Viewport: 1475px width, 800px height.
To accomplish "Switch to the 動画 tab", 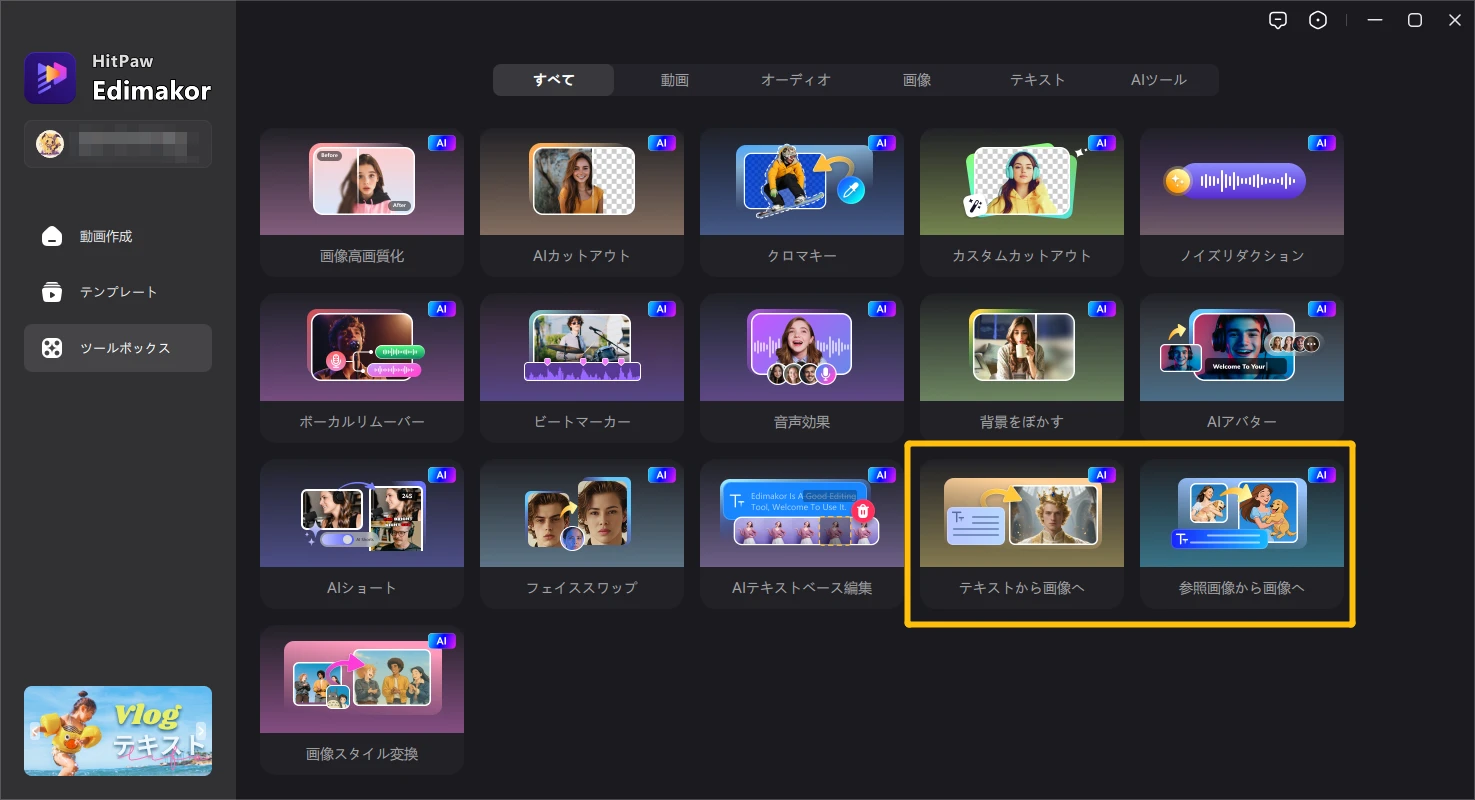I will click(x=674, y=80).
